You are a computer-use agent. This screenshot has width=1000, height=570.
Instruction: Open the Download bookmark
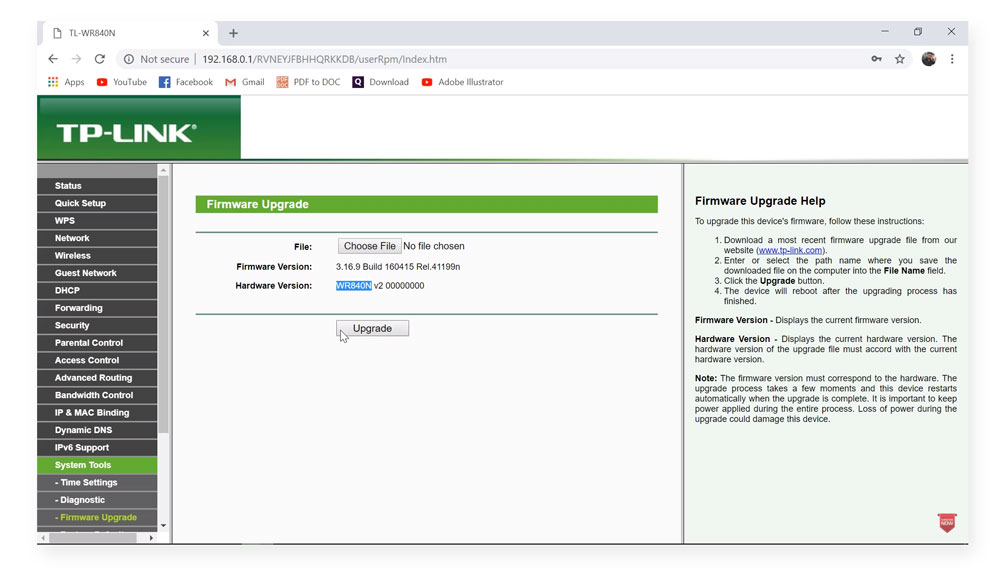coord(380,82)
